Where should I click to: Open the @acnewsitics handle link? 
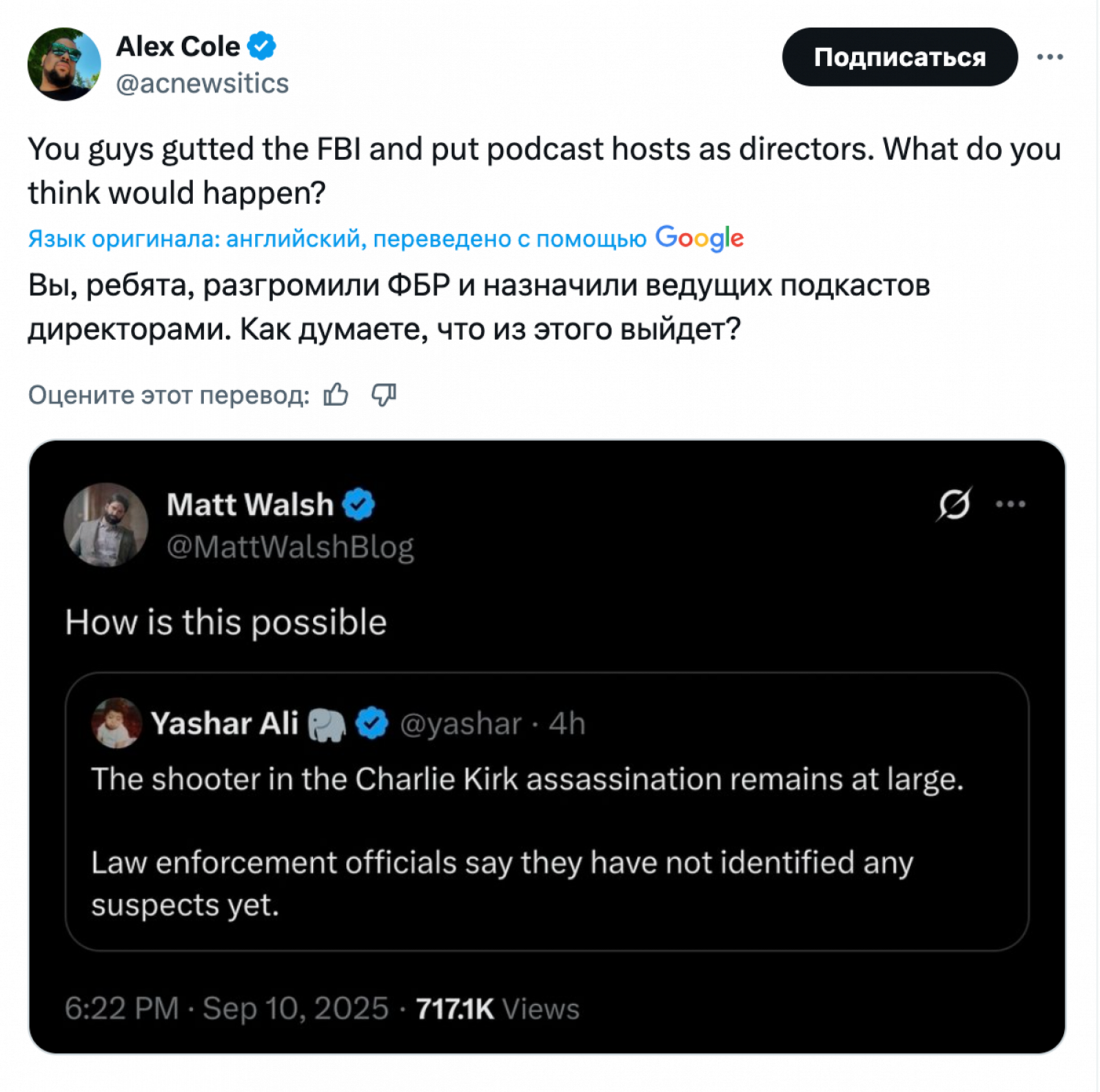pos(202,84)
